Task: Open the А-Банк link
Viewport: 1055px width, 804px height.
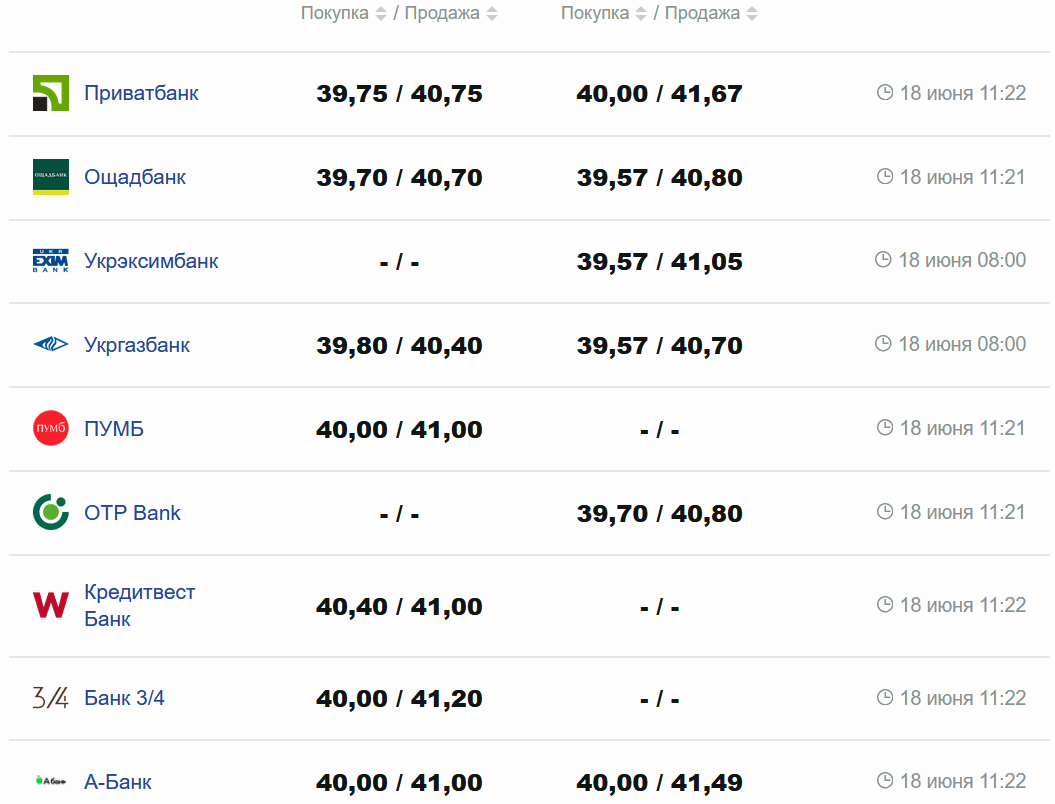Action: [118, 782]
